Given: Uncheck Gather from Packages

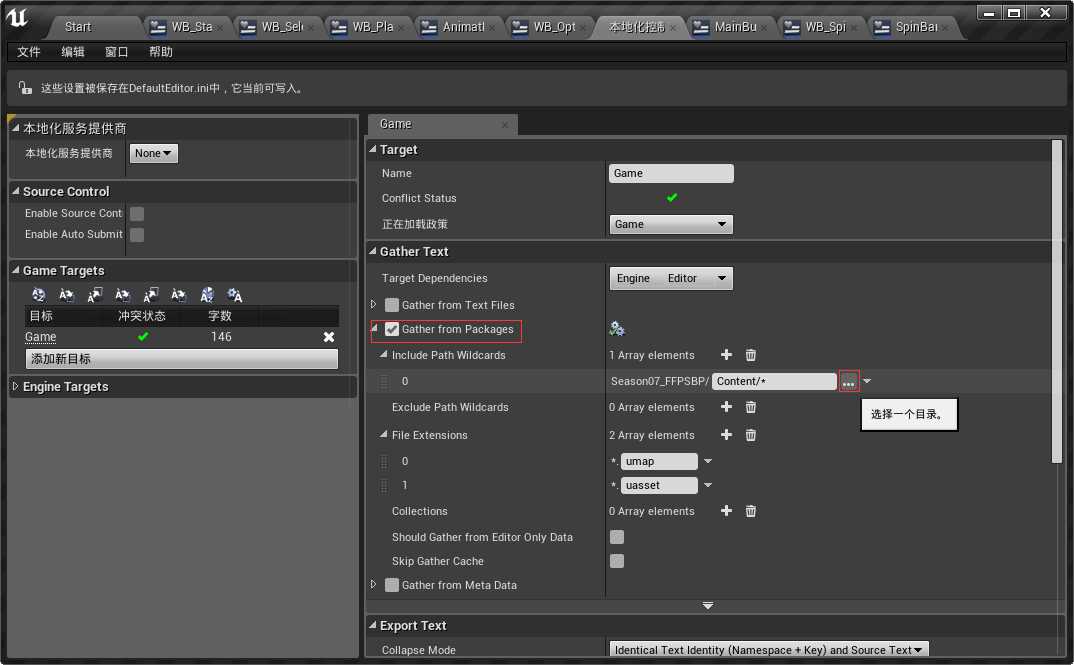Looking at the screenshot, I should 392,329.
